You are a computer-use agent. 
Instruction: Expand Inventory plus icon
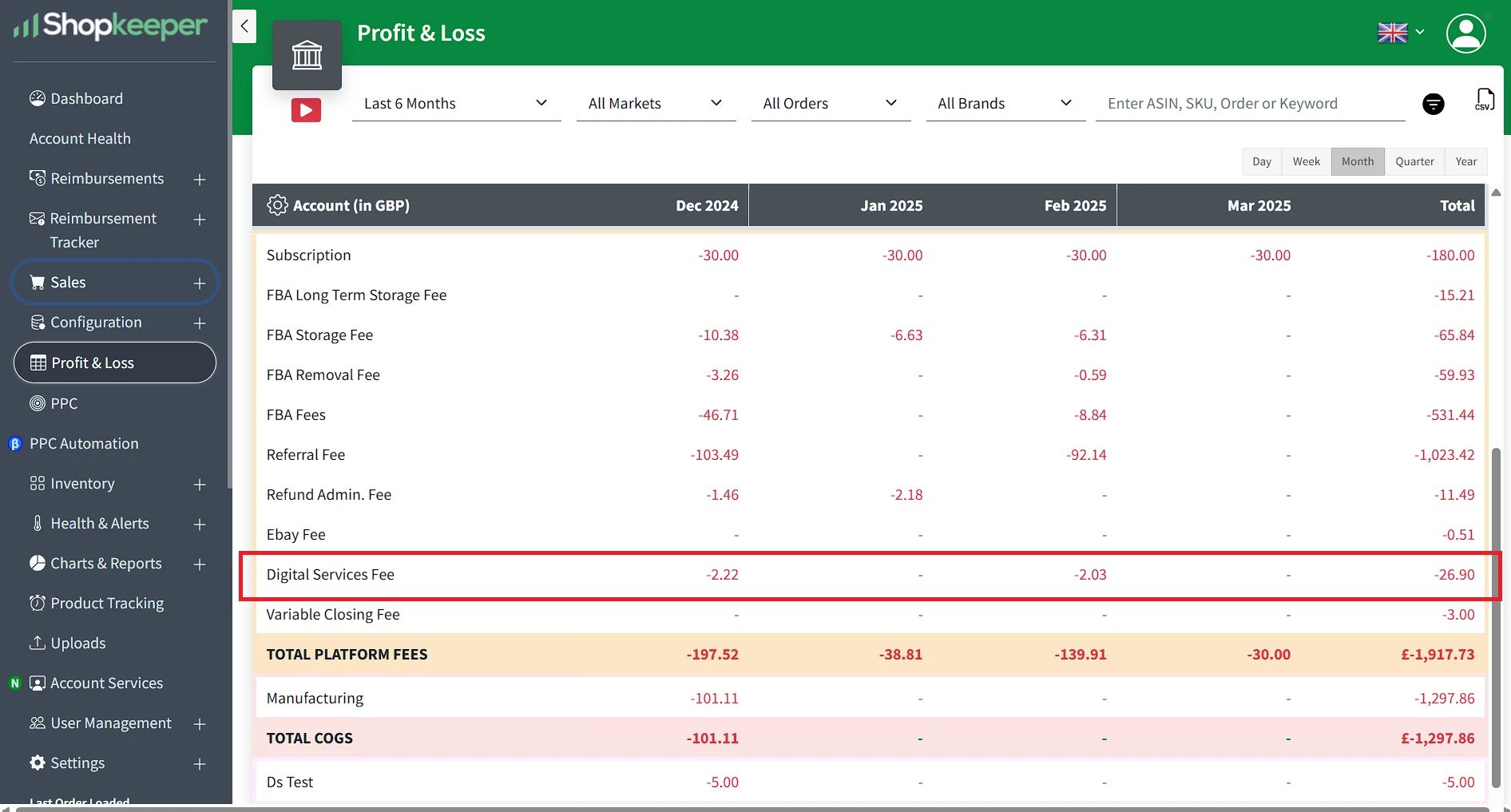200,485
